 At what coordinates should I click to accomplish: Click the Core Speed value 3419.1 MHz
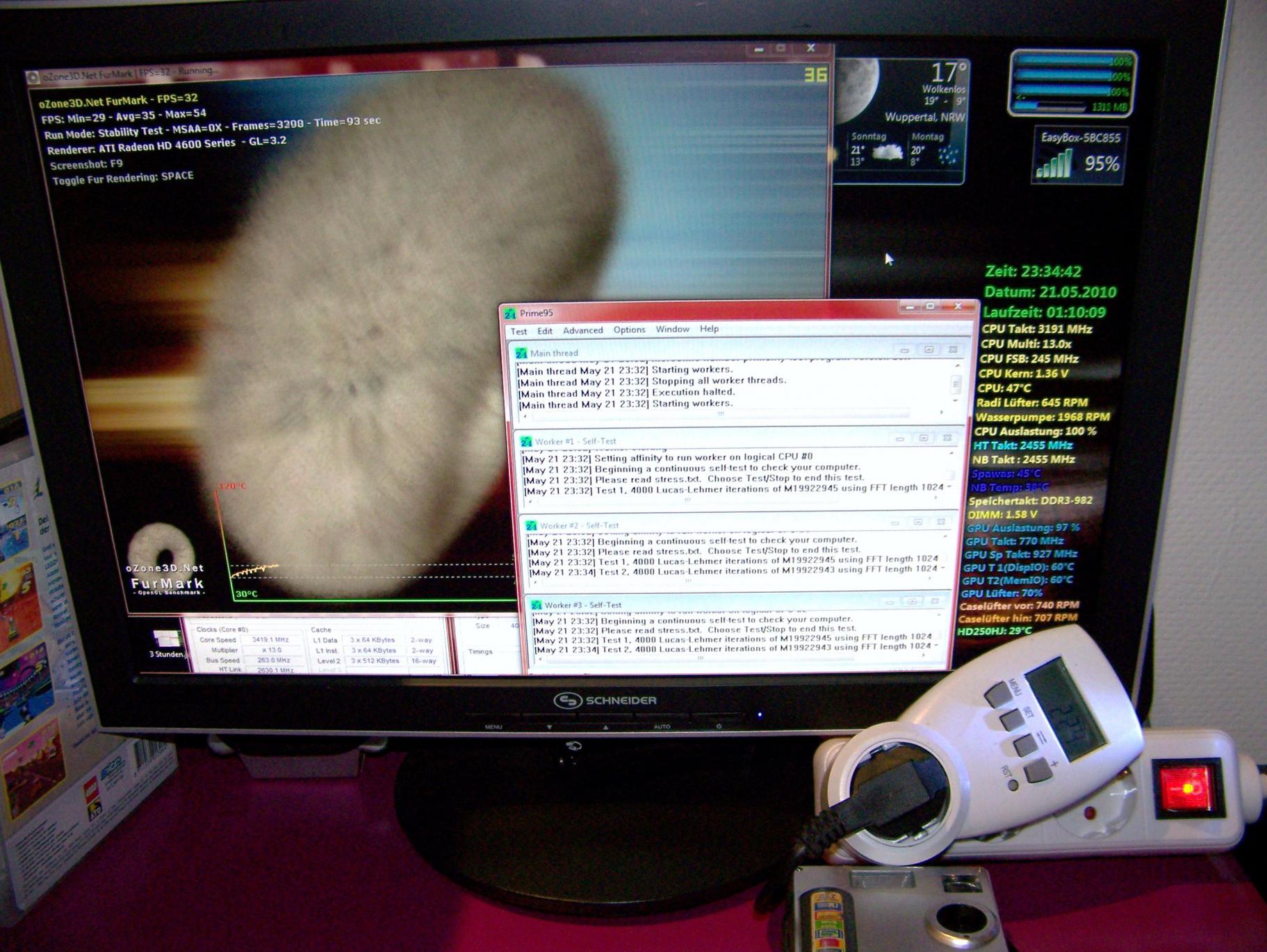pyautogui.click(x=271, y=639)
